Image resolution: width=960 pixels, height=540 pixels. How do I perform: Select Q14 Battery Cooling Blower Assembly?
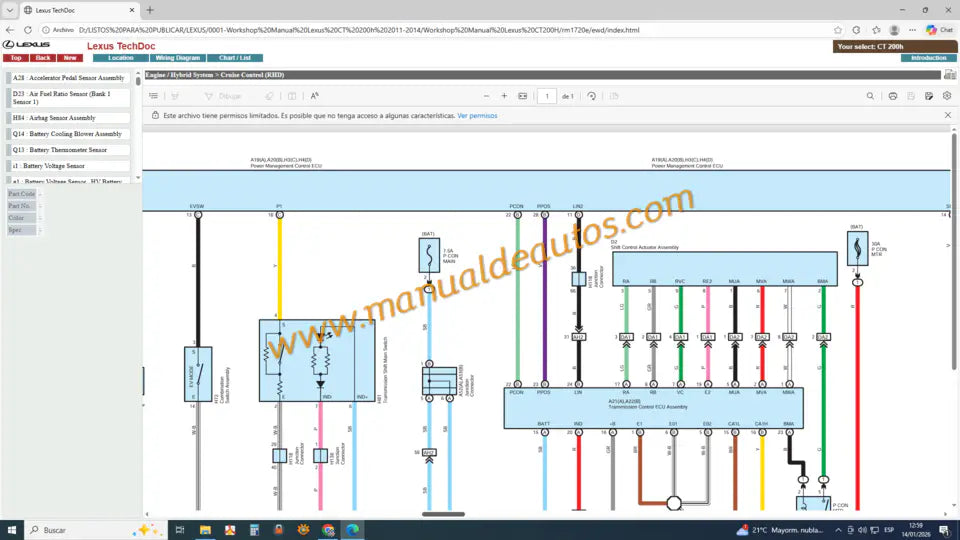click(68, 133)
